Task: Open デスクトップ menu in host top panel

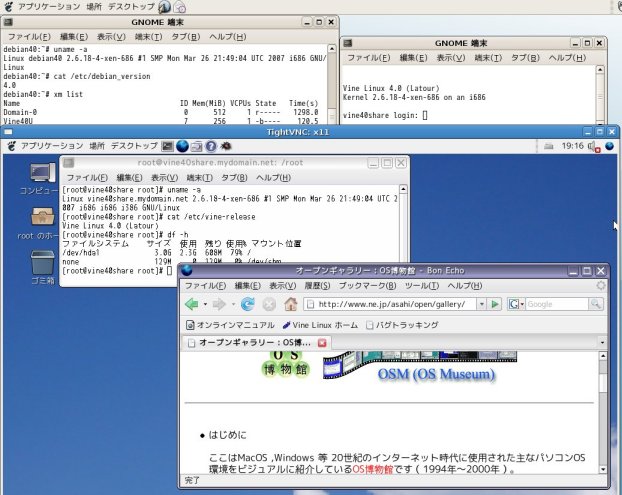Action: (x=131, y=7)
